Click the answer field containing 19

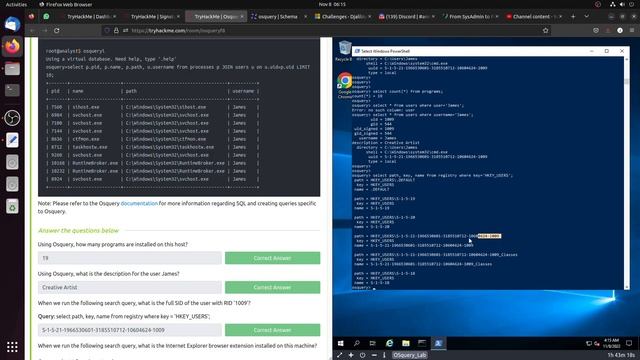[x=130, y=258]
